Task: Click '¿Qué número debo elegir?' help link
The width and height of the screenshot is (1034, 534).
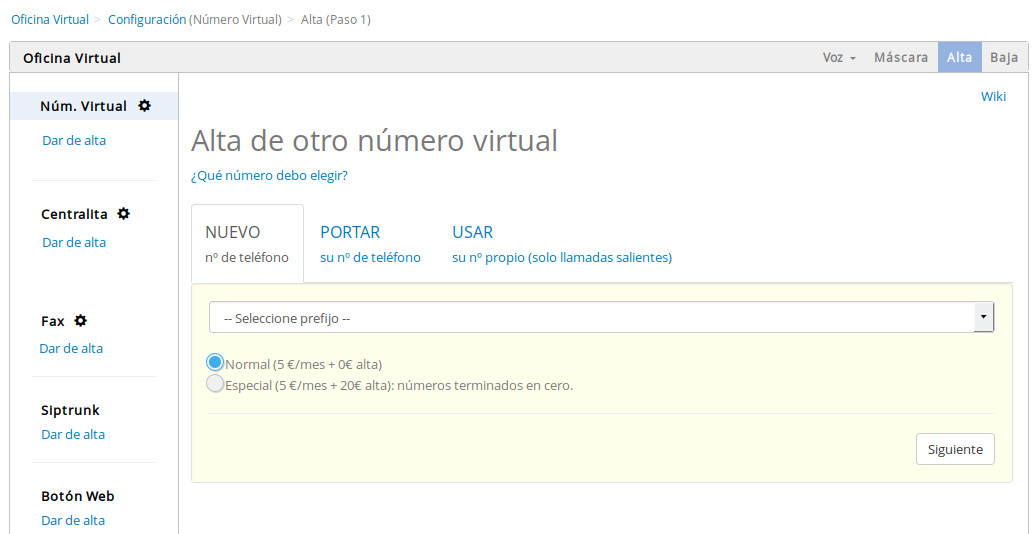Action: click(x=269, y=176)
